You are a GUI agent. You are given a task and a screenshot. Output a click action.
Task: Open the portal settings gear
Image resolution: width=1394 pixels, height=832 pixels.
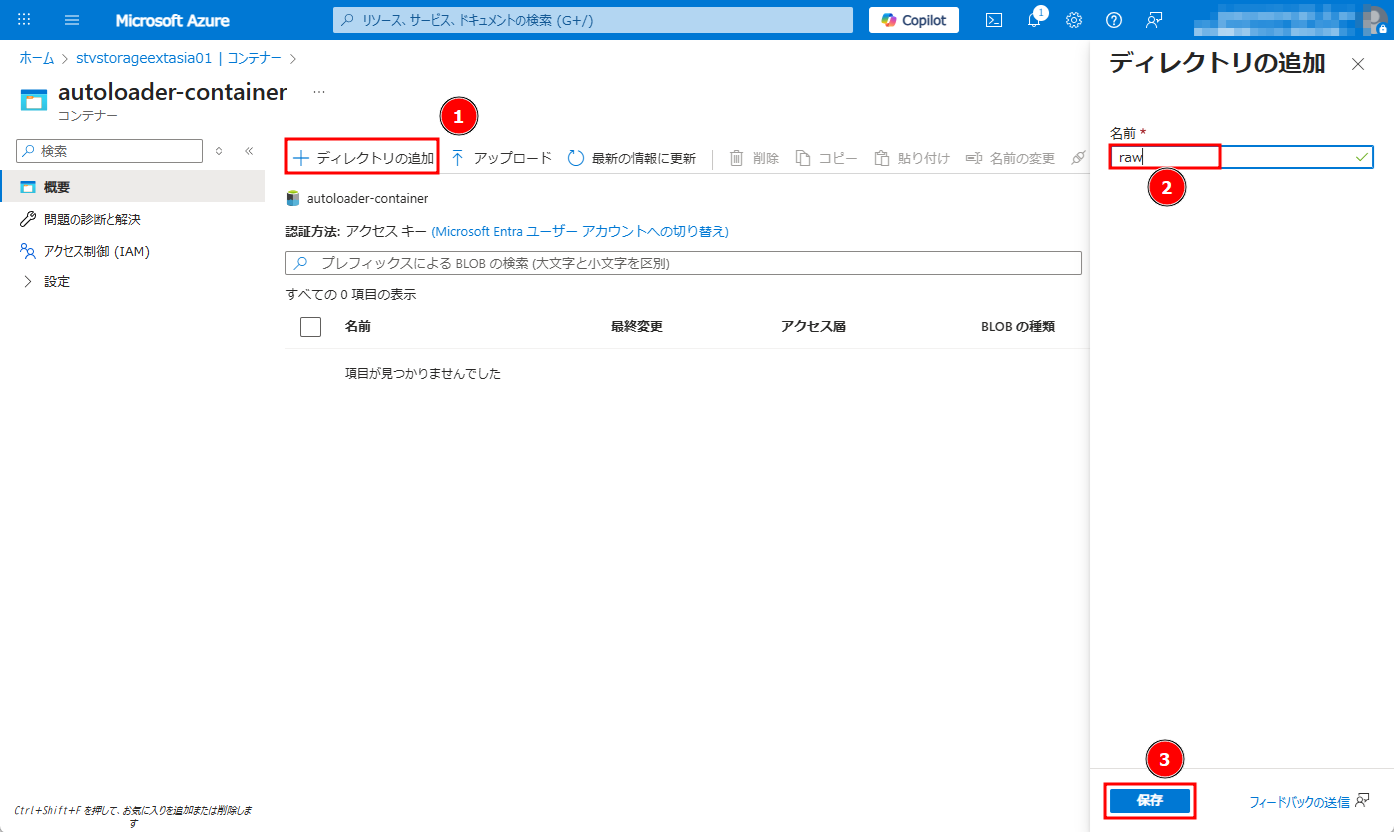tap(1074, 20)
